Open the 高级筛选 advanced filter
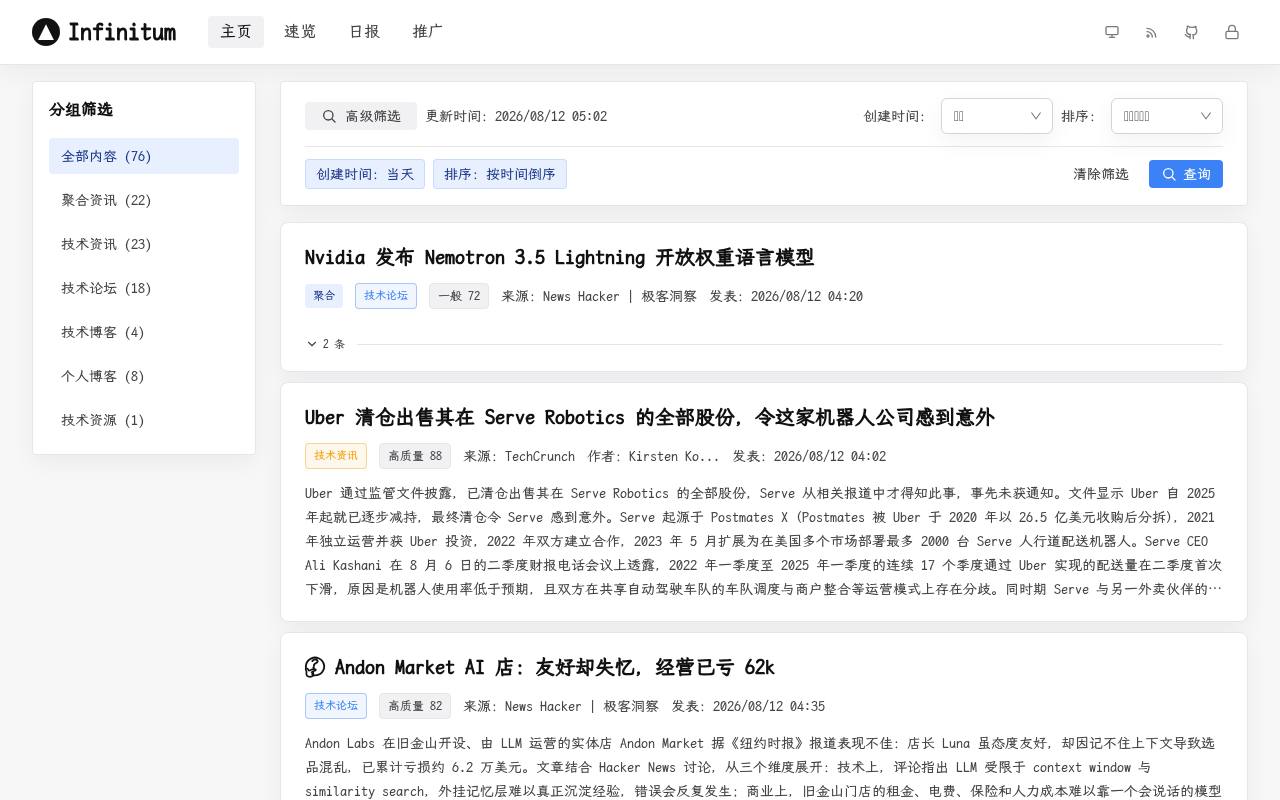This screenshot has width=1280, height=800. pyautogui.click(x=361, y=116)
